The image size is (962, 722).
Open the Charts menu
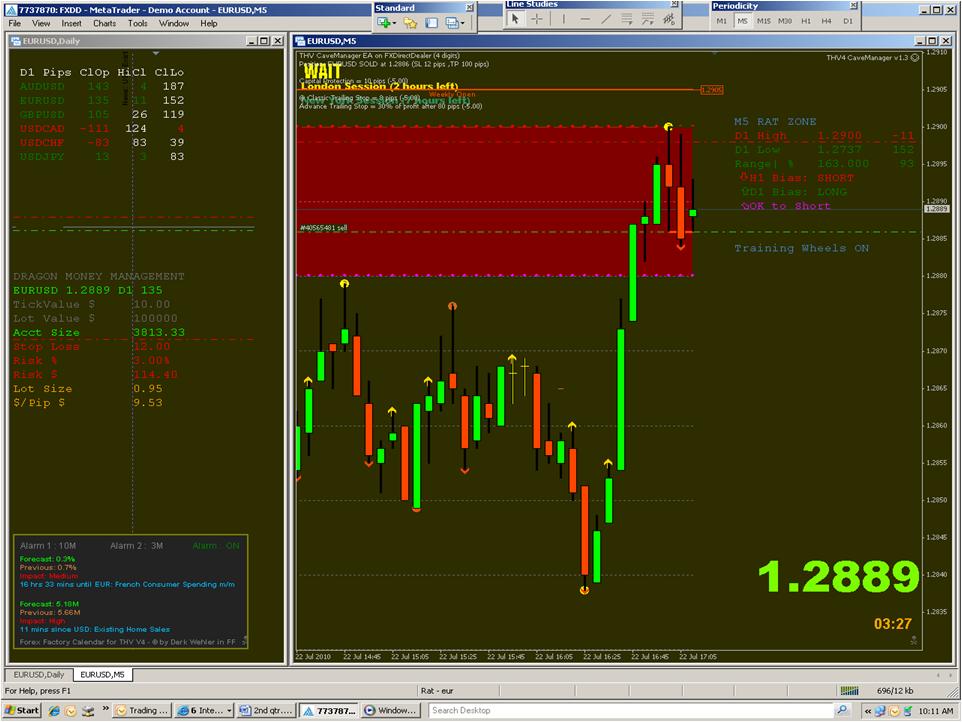104,23
